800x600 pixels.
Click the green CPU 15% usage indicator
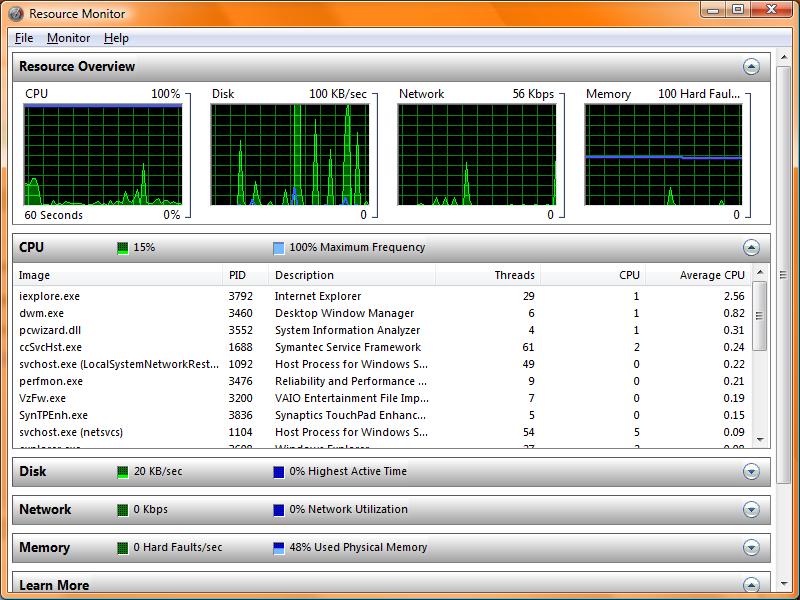point(122,248)
